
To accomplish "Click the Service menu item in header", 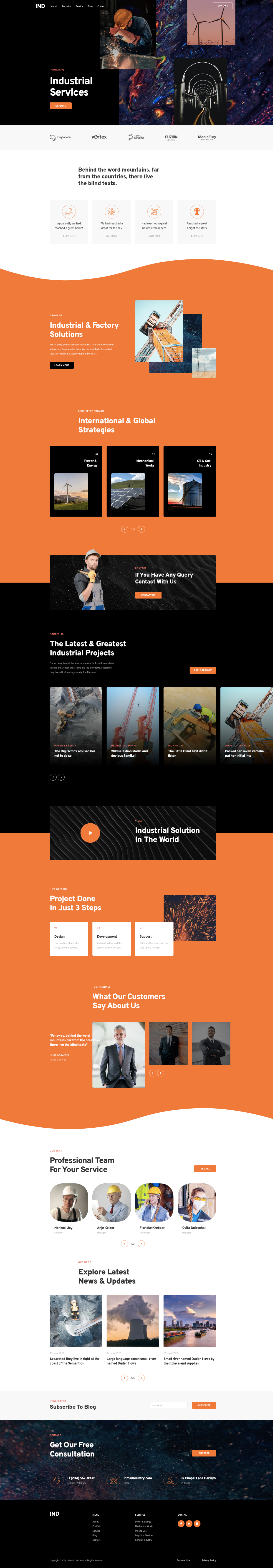I will (x=79, y=6).
